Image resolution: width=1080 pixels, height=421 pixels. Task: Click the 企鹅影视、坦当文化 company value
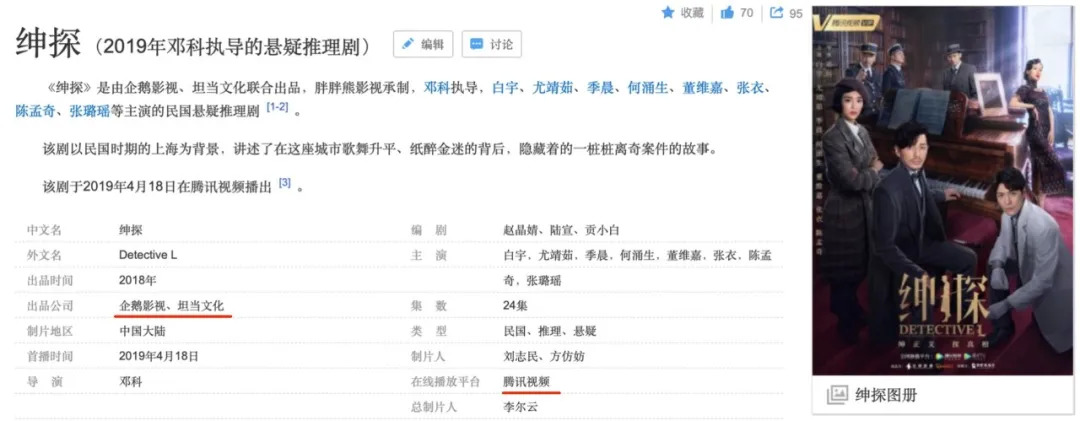click(x=172, y=305)
